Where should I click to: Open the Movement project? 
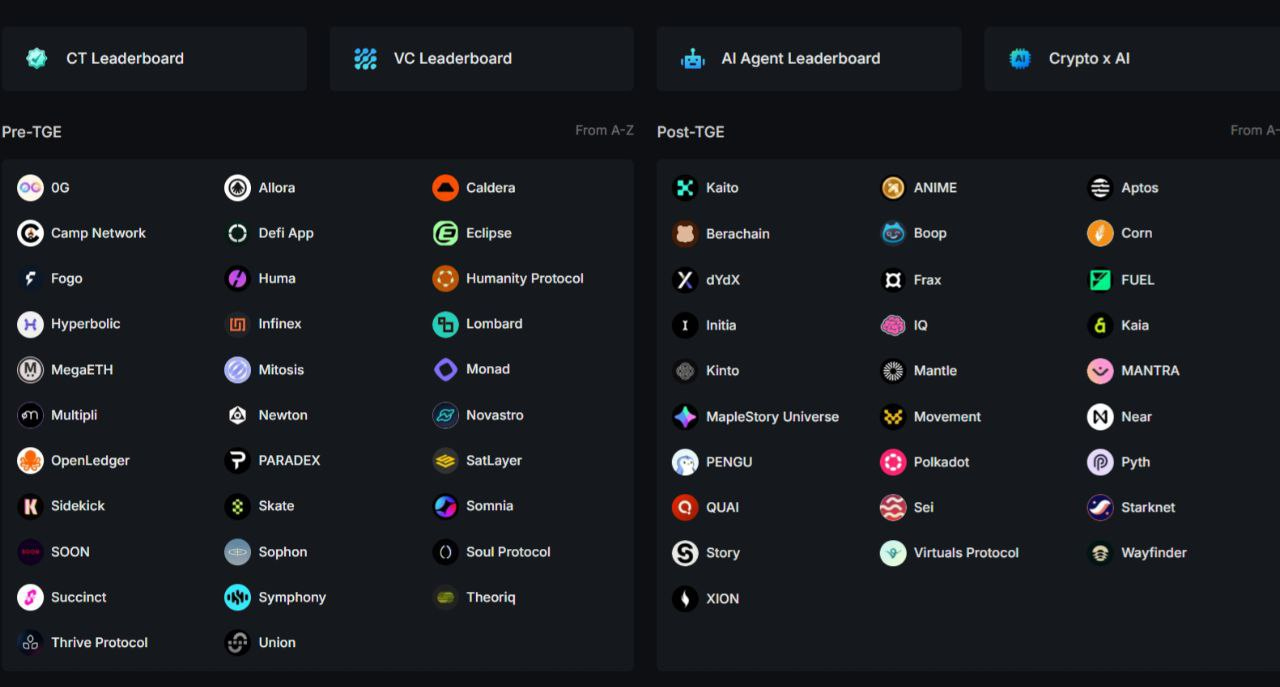931,417
